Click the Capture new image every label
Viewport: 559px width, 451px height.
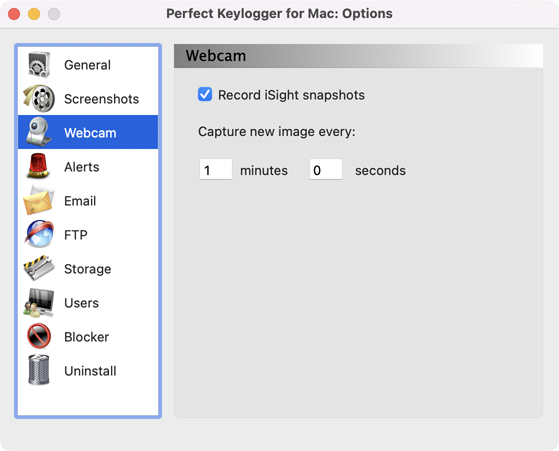[x=277, y=132]
